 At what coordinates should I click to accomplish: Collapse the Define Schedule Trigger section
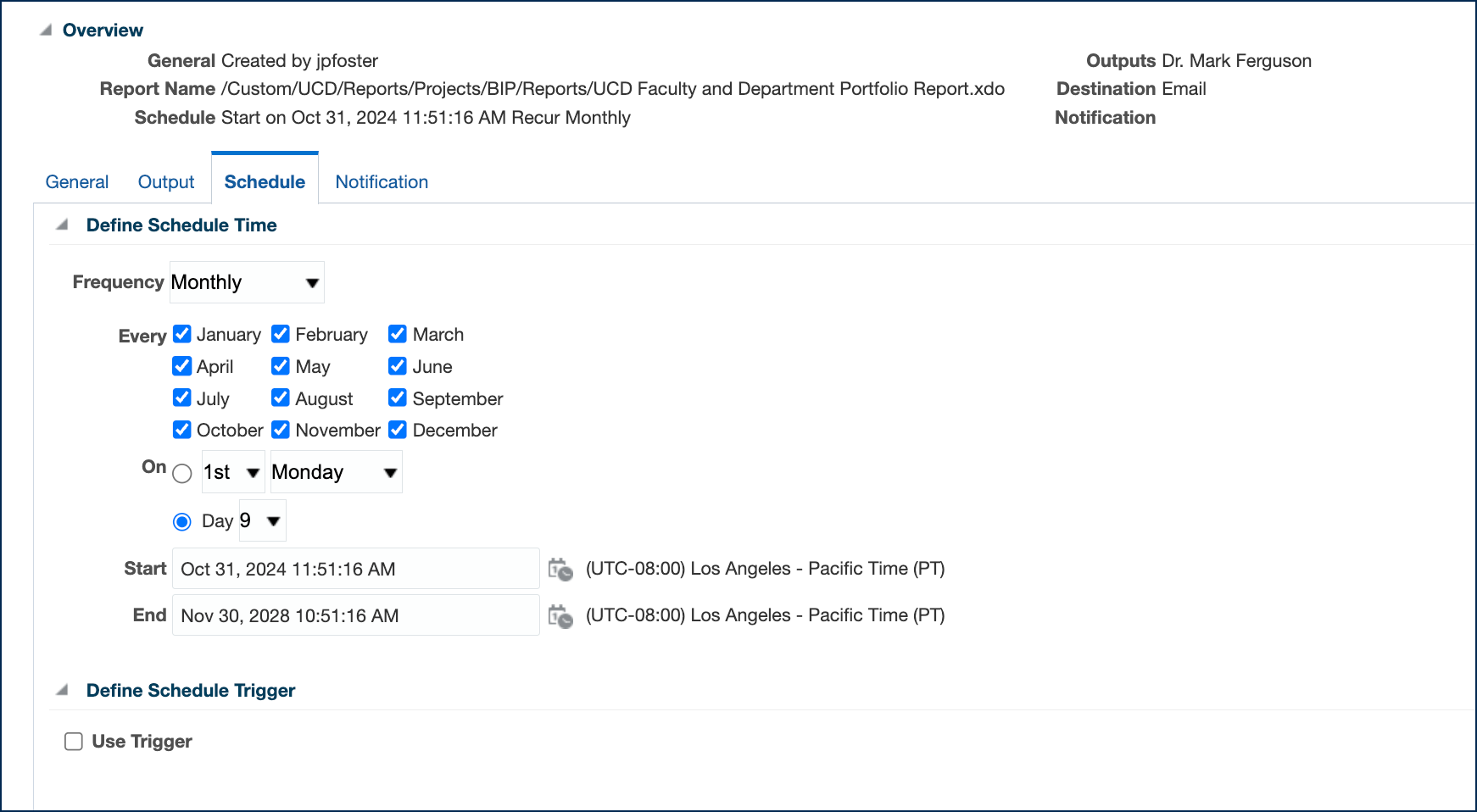(62, 691)
